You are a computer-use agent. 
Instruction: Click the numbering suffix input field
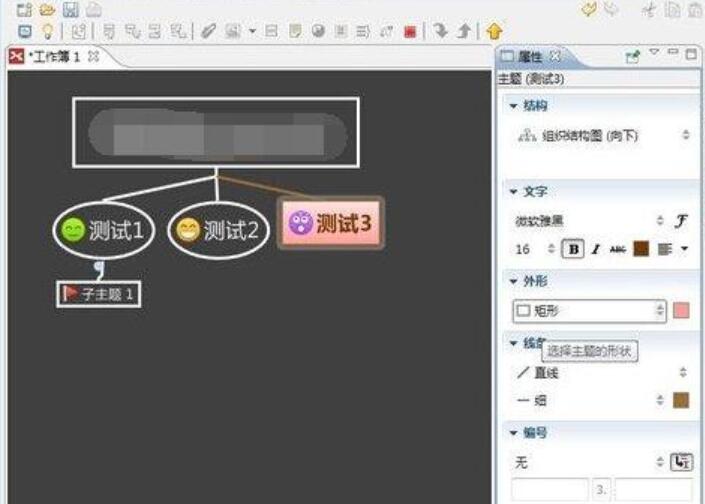click(x=653, y=490)
